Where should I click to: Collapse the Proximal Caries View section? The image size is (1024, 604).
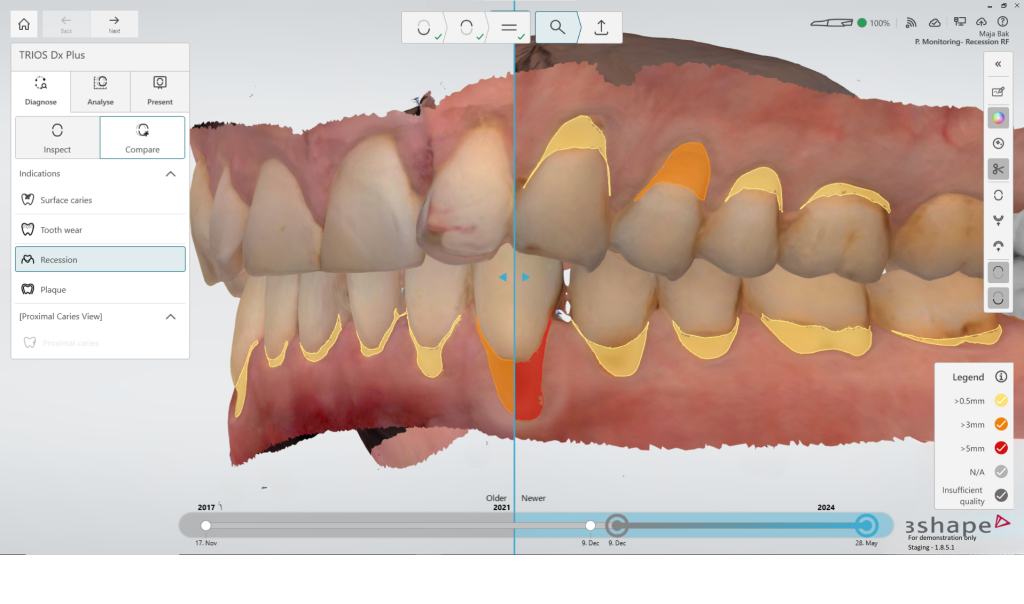(170, 317)
